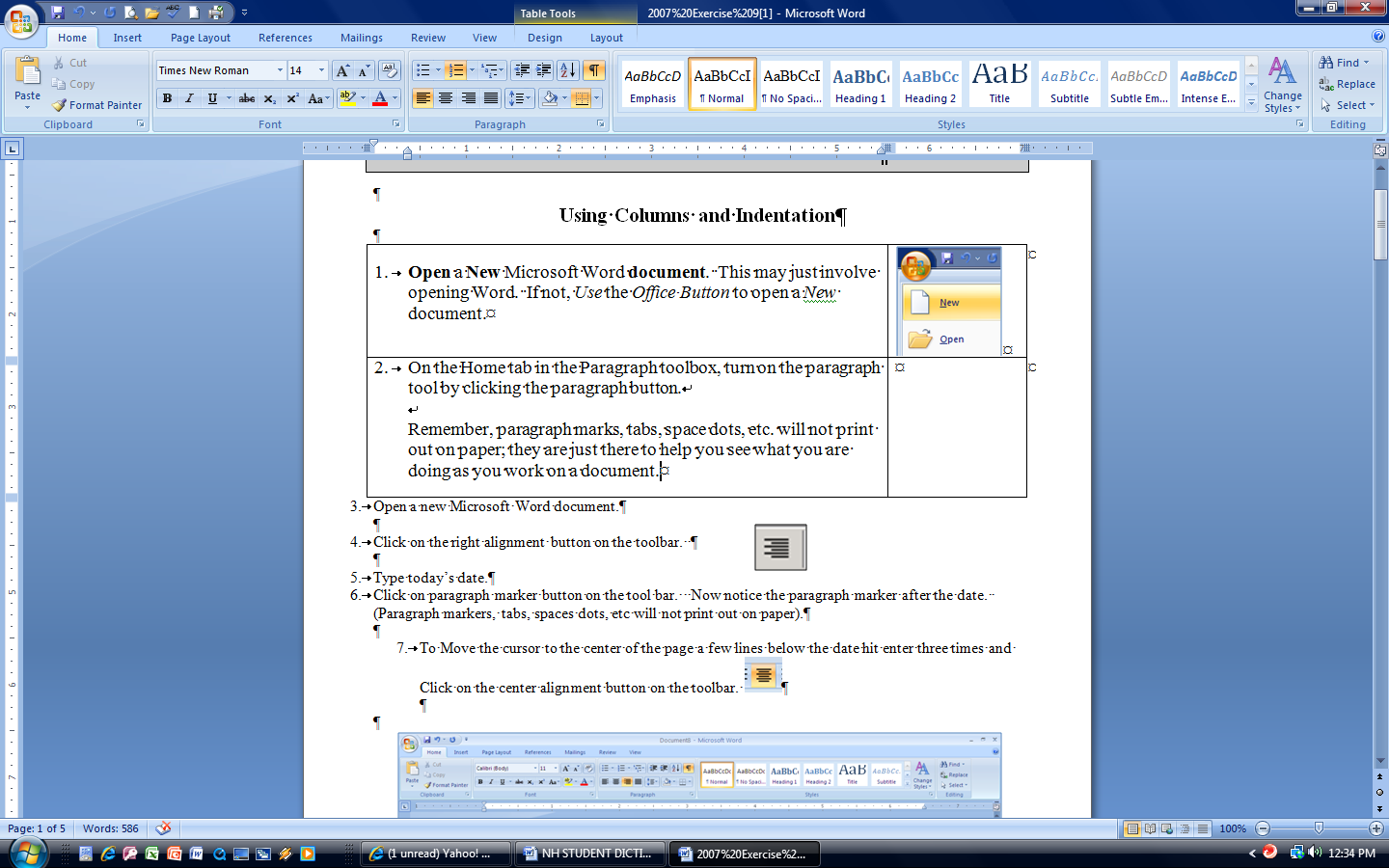Toggle Subscript formatting
Screen dimensions: 1389x868
click(270, 98)
